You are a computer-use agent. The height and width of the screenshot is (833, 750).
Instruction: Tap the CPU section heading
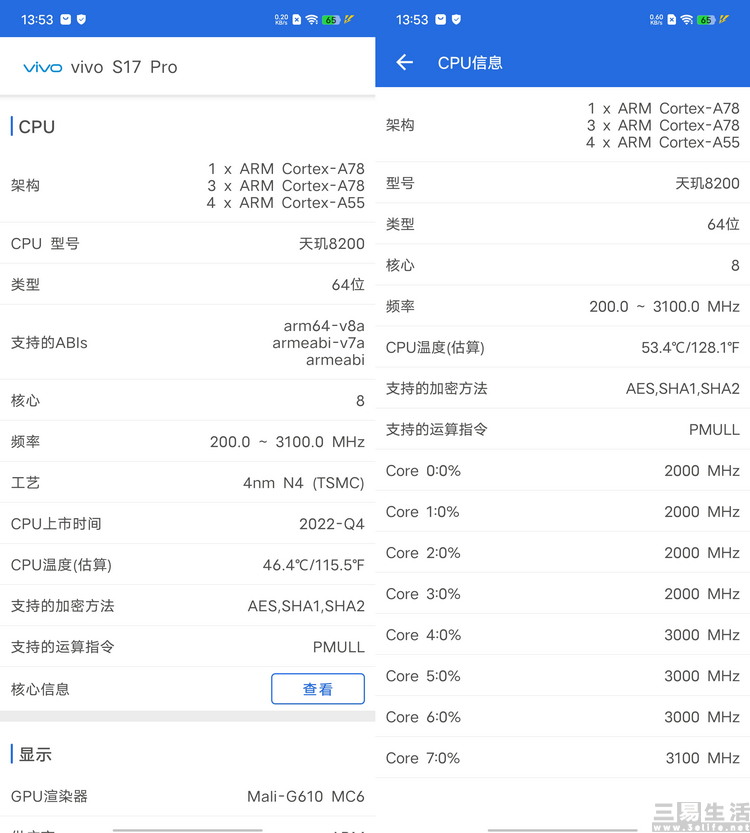click(37, 127)
